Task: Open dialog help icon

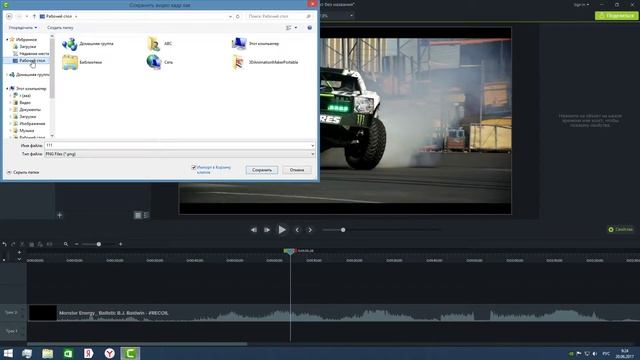Action: click(309, 28)
